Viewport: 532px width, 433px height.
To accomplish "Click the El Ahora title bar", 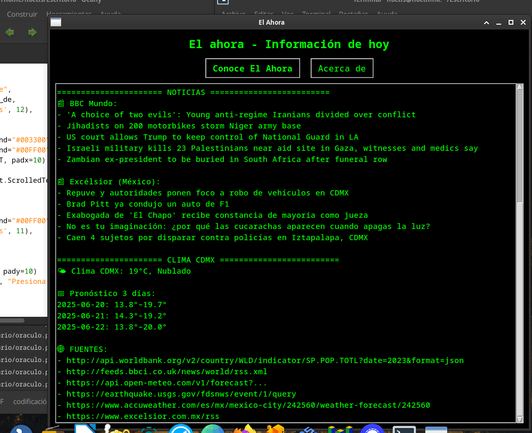I will click(x=271, y=22).
